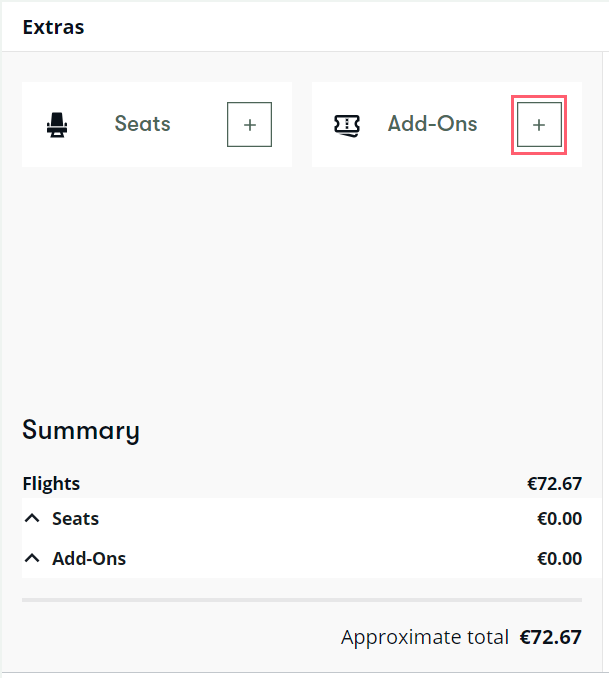The width and height of the screenshot is (609, 678).
Task: Toggle the Seats row in summary
Action: (302, 518)
